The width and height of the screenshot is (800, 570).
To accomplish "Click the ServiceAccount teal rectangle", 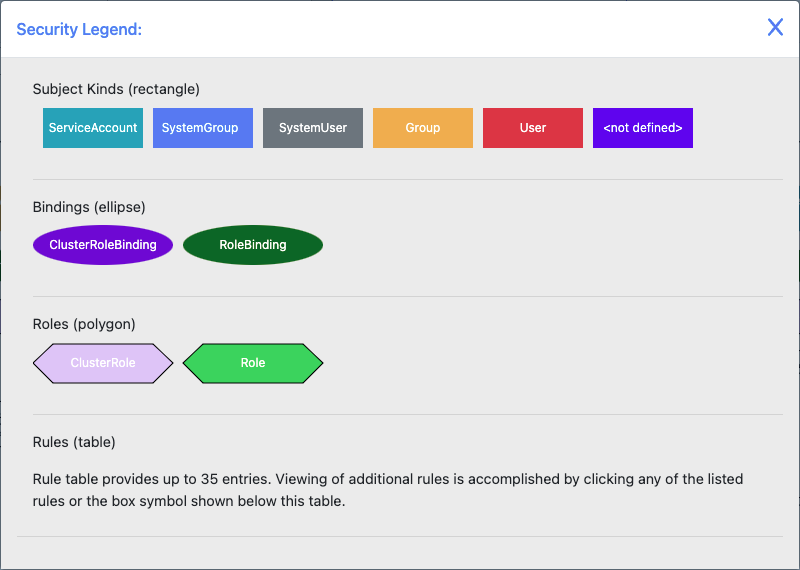I will coord(93,128).
